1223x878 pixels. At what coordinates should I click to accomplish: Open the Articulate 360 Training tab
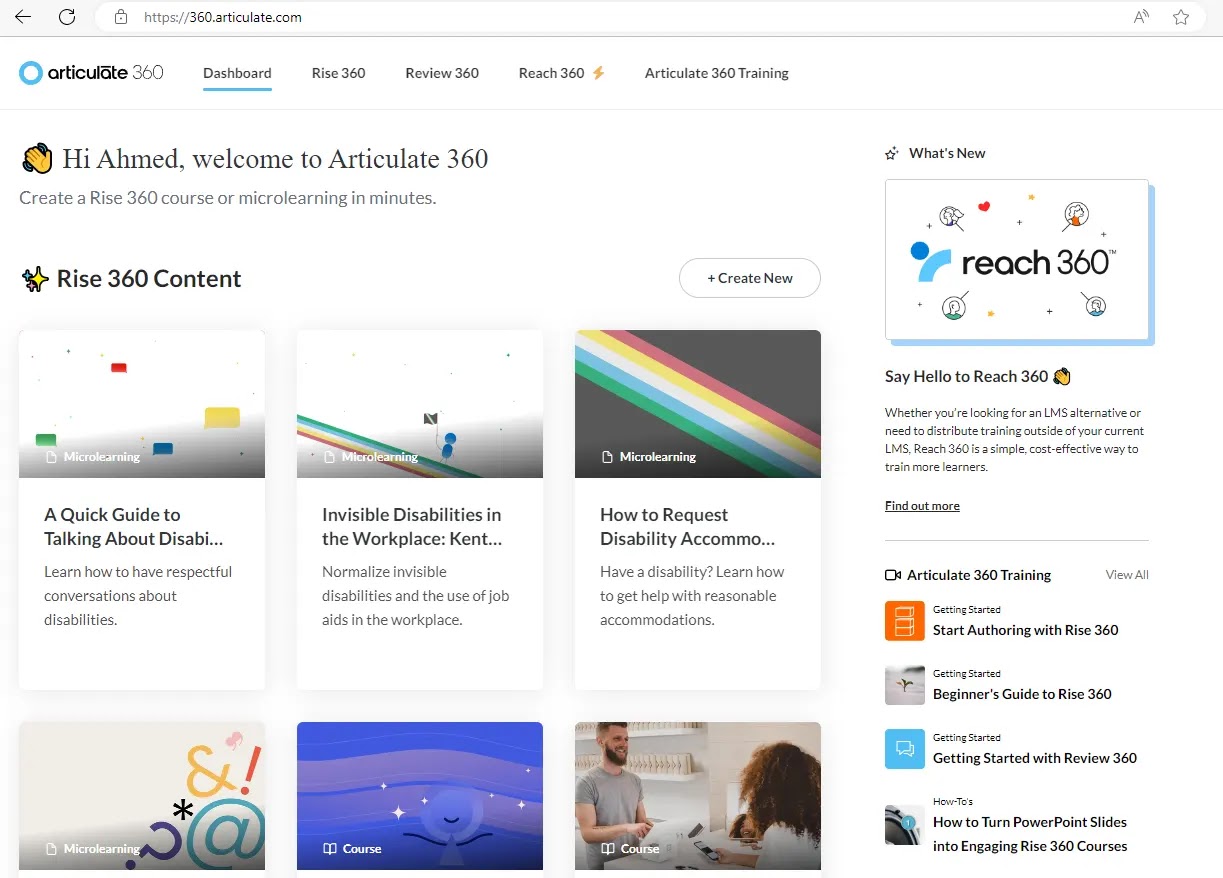click(717, 73)
